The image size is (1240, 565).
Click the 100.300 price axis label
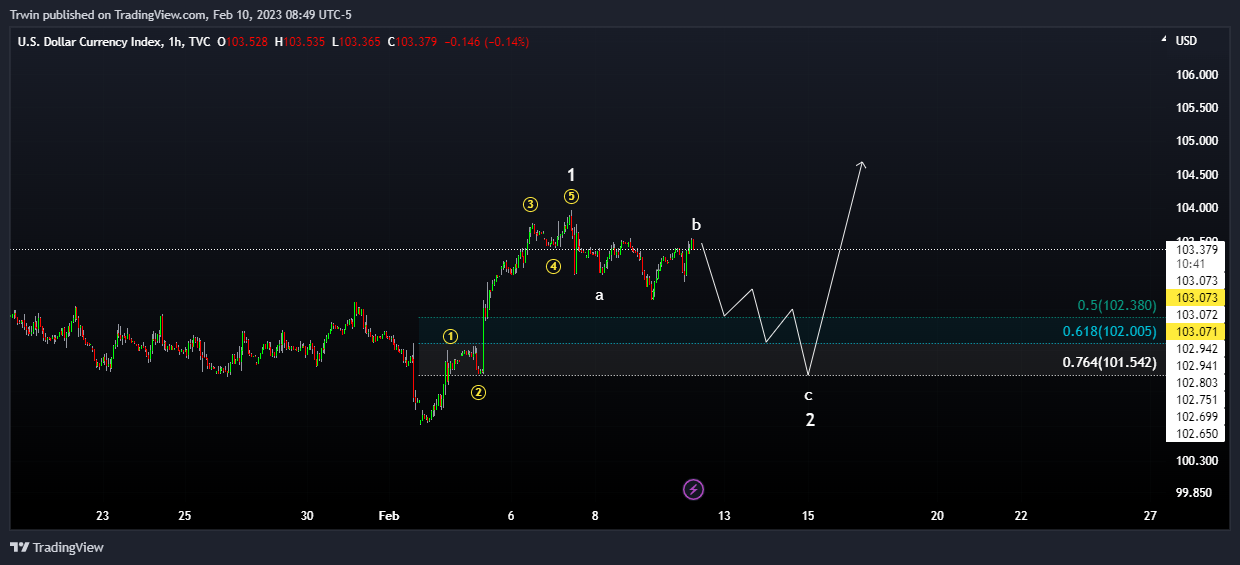pyautogui.click(x=1197, y=461)
